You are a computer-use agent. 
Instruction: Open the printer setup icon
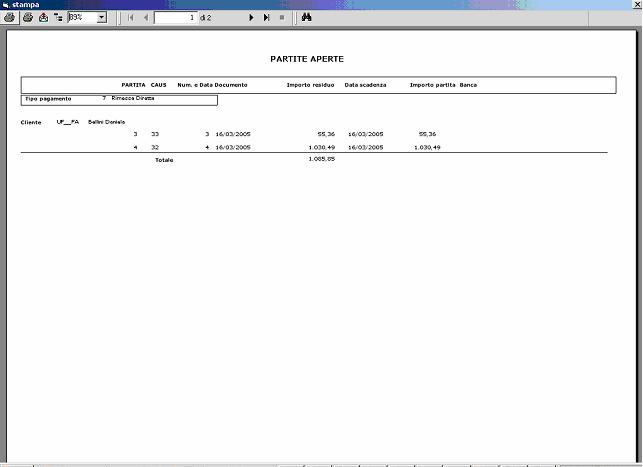28,18
